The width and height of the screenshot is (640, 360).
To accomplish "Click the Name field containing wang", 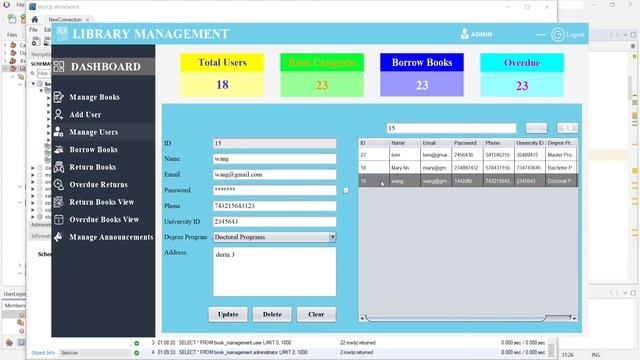I will (x=274, y=159).
